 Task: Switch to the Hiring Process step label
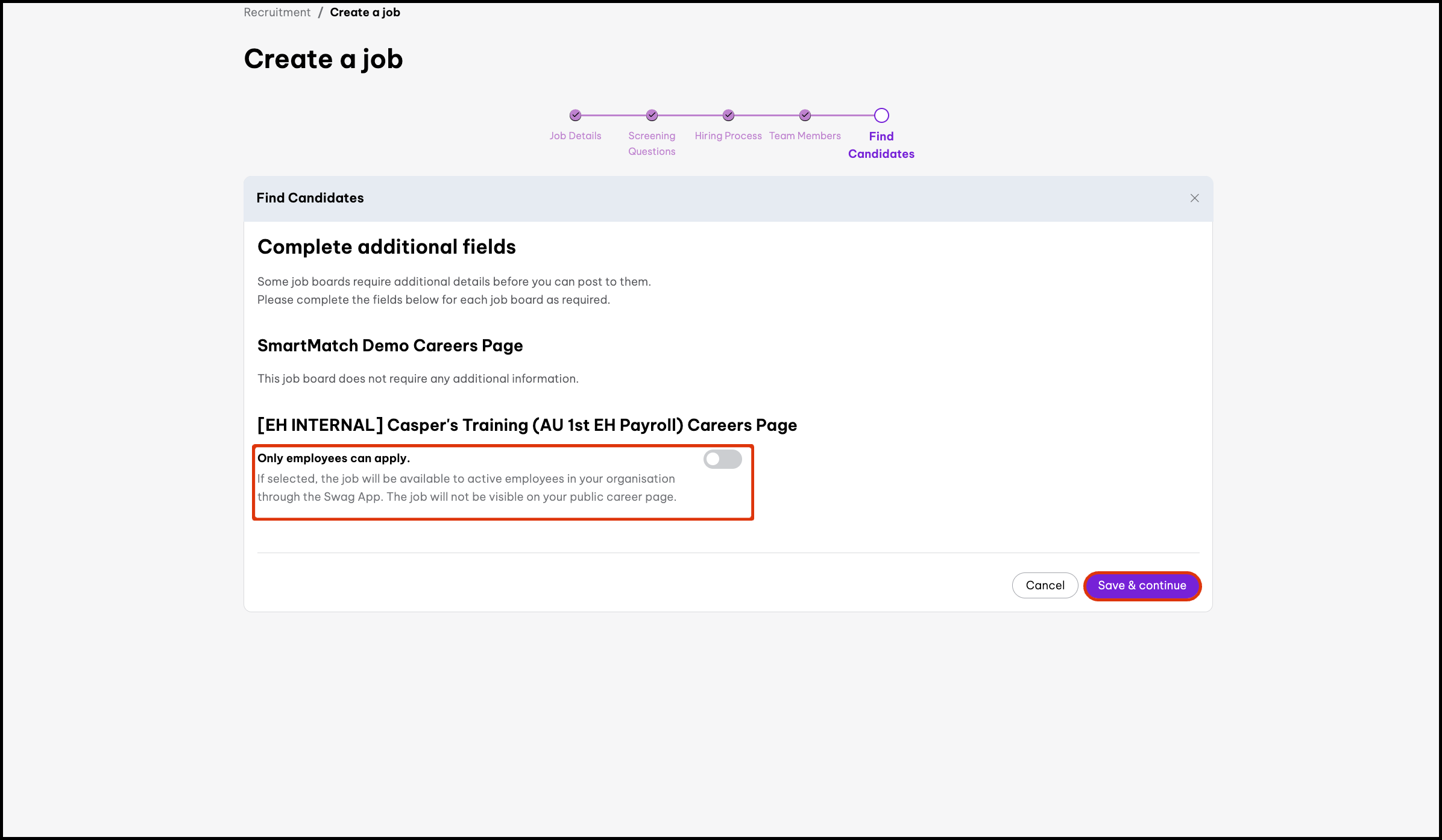pyautogui.click(x=728, y=136)
